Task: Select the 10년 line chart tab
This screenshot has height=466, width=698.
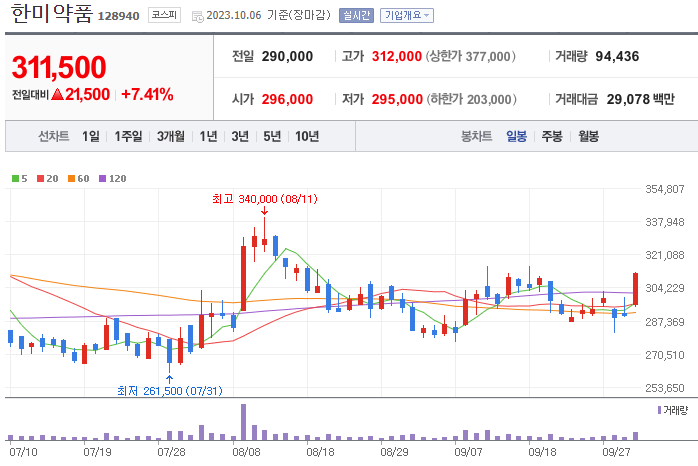Action: point(307,136)
